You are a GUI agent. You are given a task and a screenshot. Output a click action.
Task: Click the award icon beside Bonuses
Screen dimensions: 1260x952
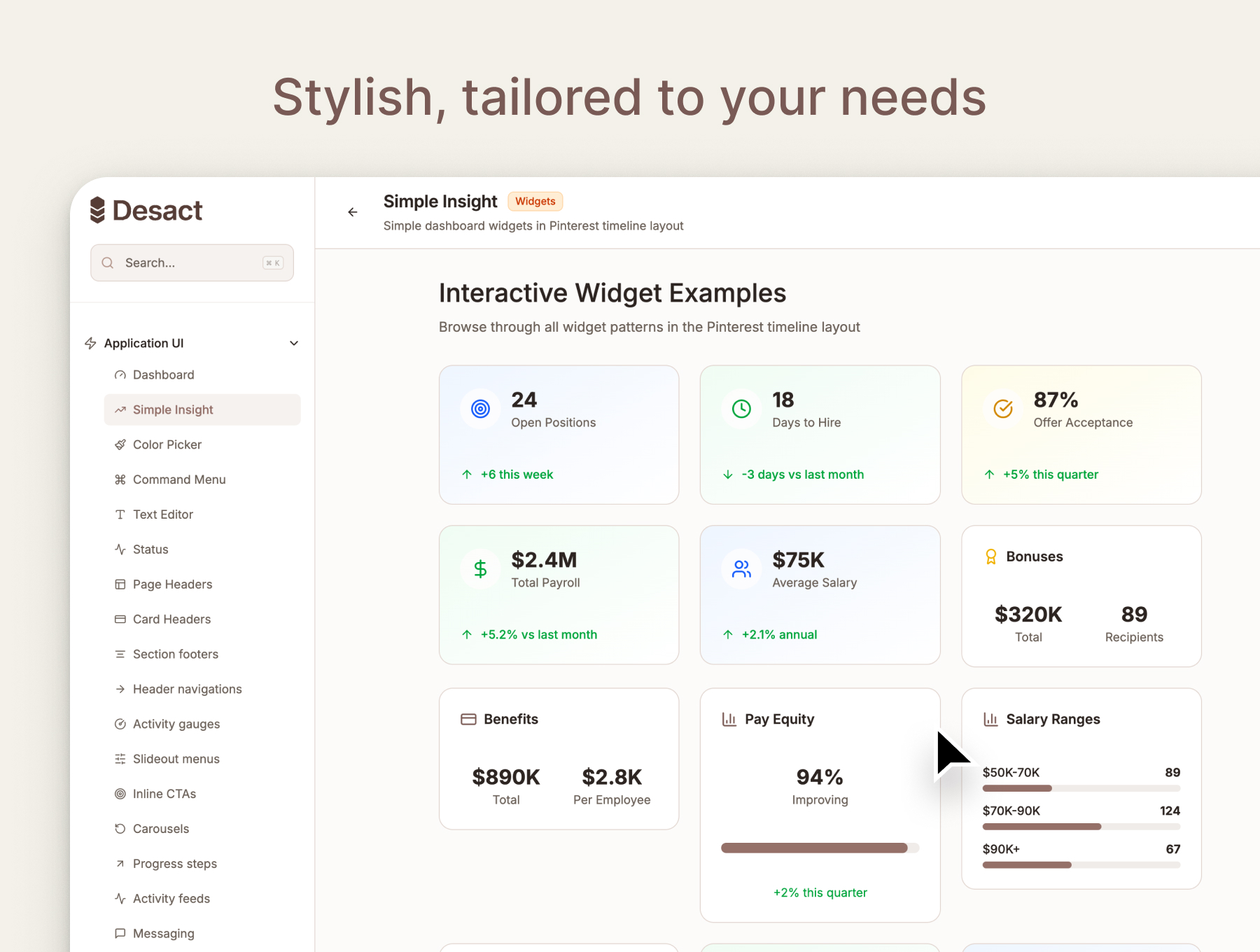(x=991, y=556)
